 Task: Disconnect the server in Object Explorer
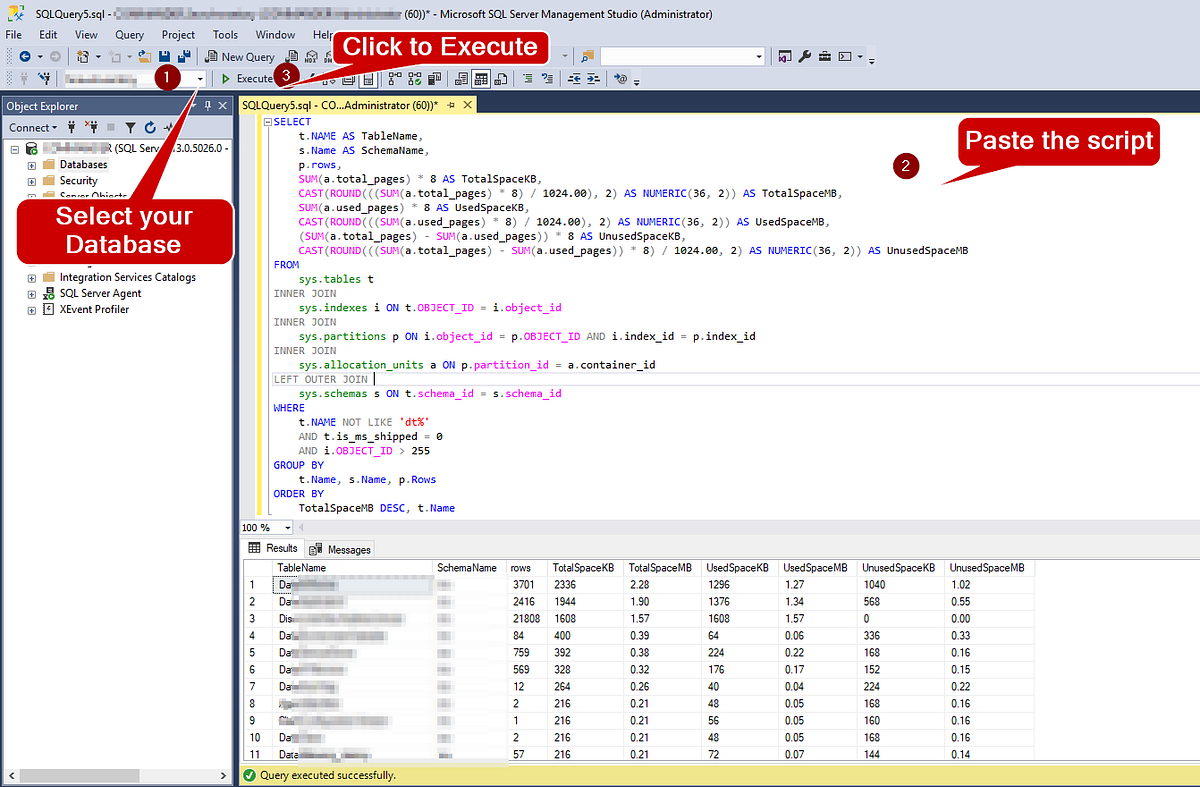[91, 127]
